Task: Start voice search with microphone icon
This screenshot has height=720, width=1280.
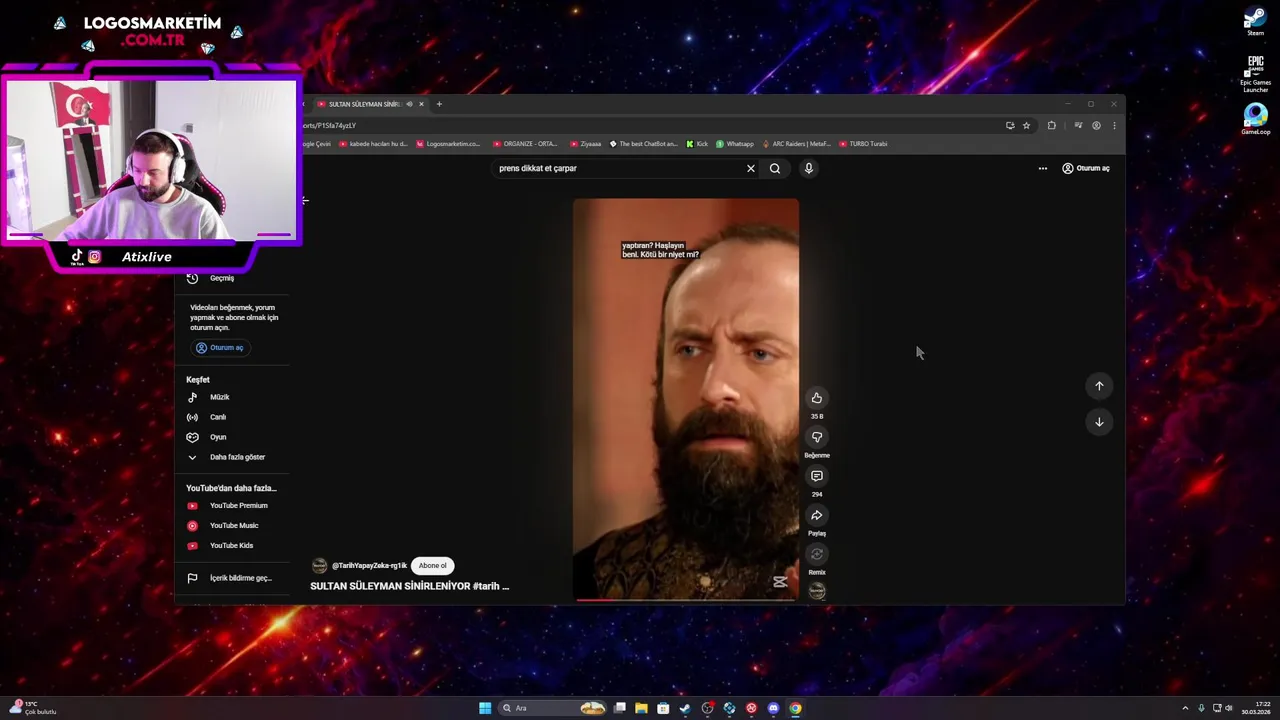Action: tap(809, 168)
